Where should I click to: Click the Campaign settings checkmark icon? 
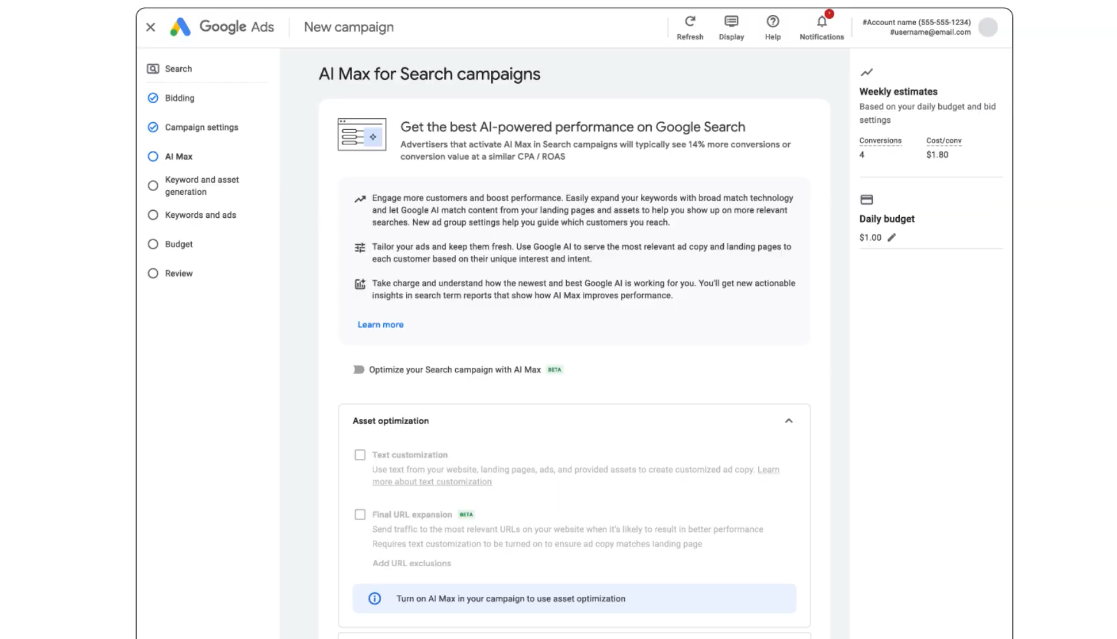(x=152, y=127)
